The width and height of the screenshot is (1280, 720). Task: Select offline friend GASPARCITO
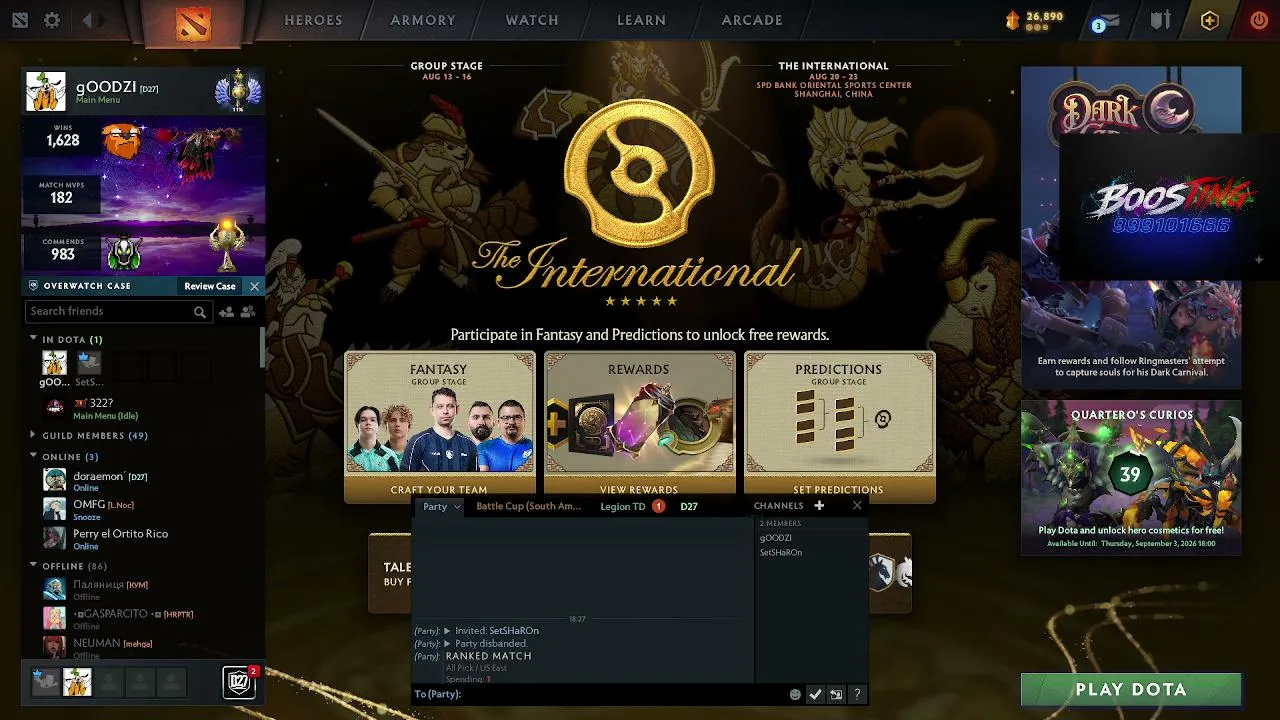[x=150, y=618]
